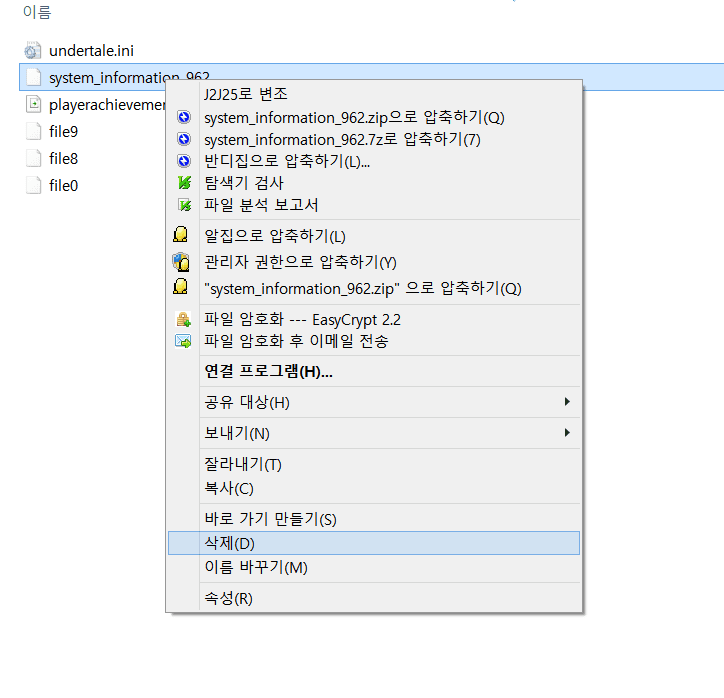Screen dimensions: 724x698
Task: Click the 이름 column header
Action: point(37,12)
